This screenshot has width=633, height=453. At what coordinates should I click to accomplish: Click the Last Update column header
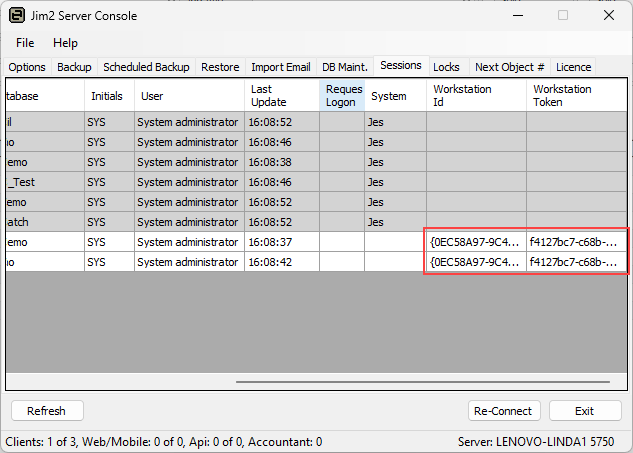[282, 96]
